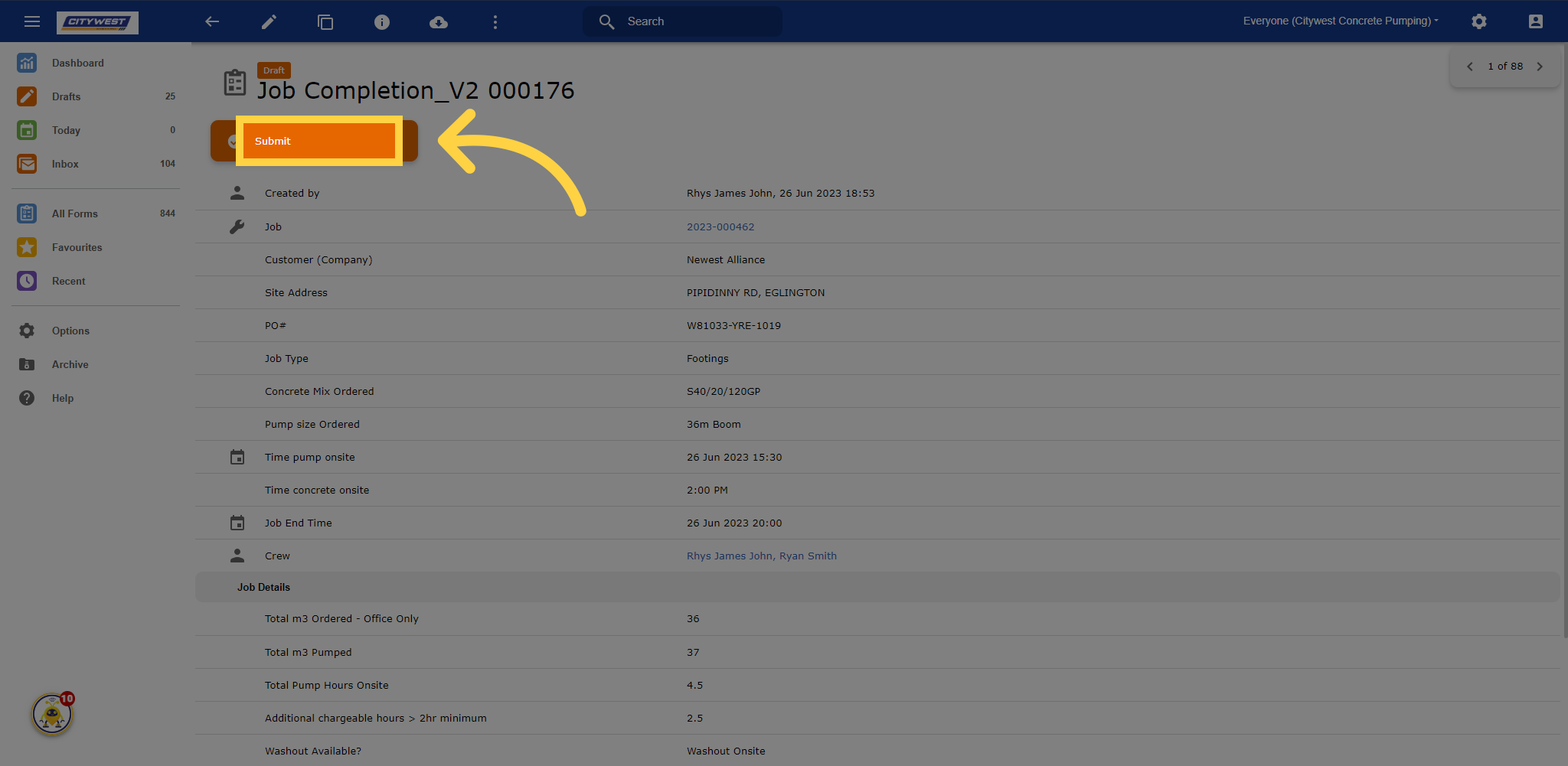This screenshot has height=766, width=1568.
Task: Click the back arrow in toolbar
Action: pos(212,21)
